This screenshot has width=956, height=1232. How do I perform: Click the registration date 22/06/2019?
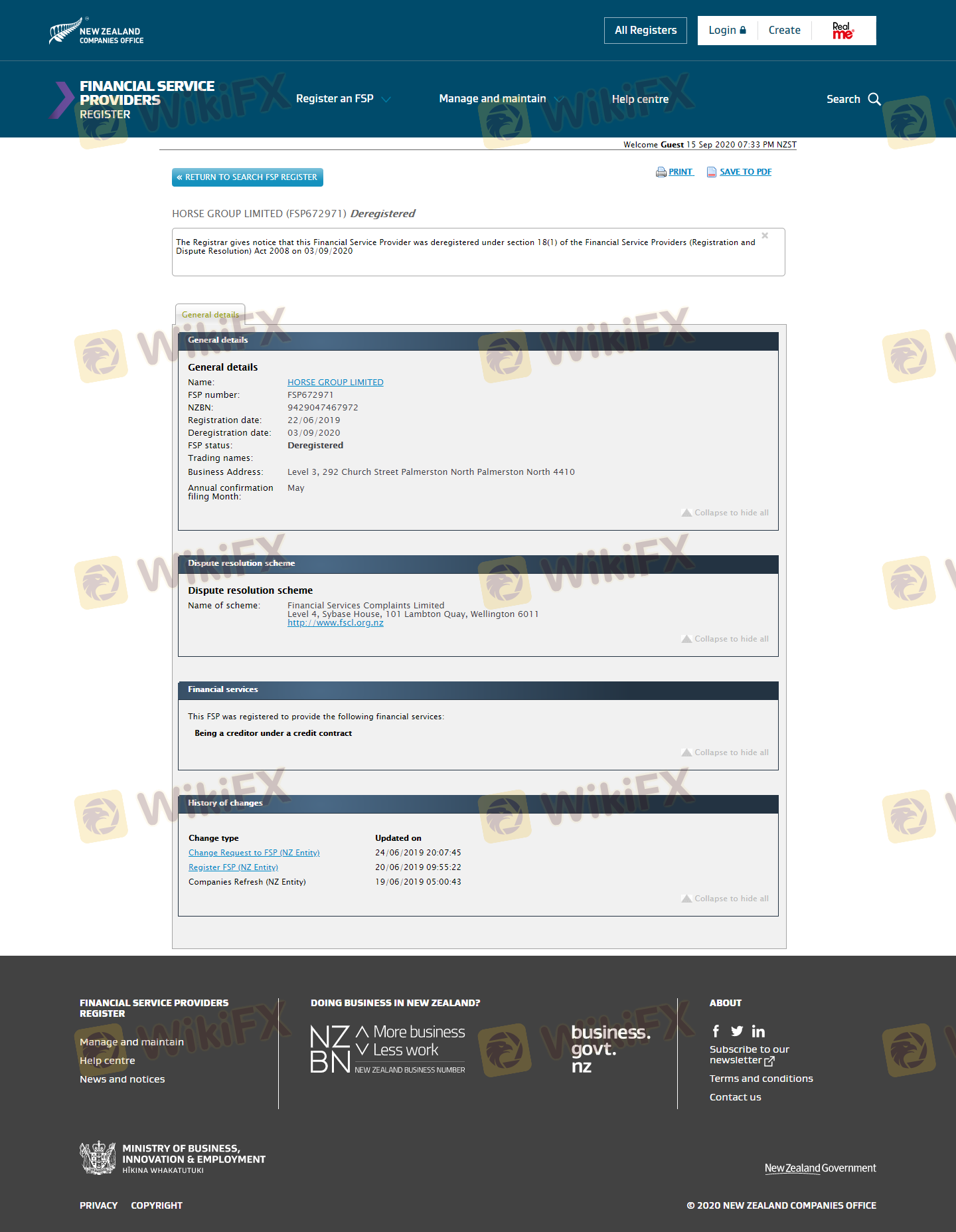(313, 420)
